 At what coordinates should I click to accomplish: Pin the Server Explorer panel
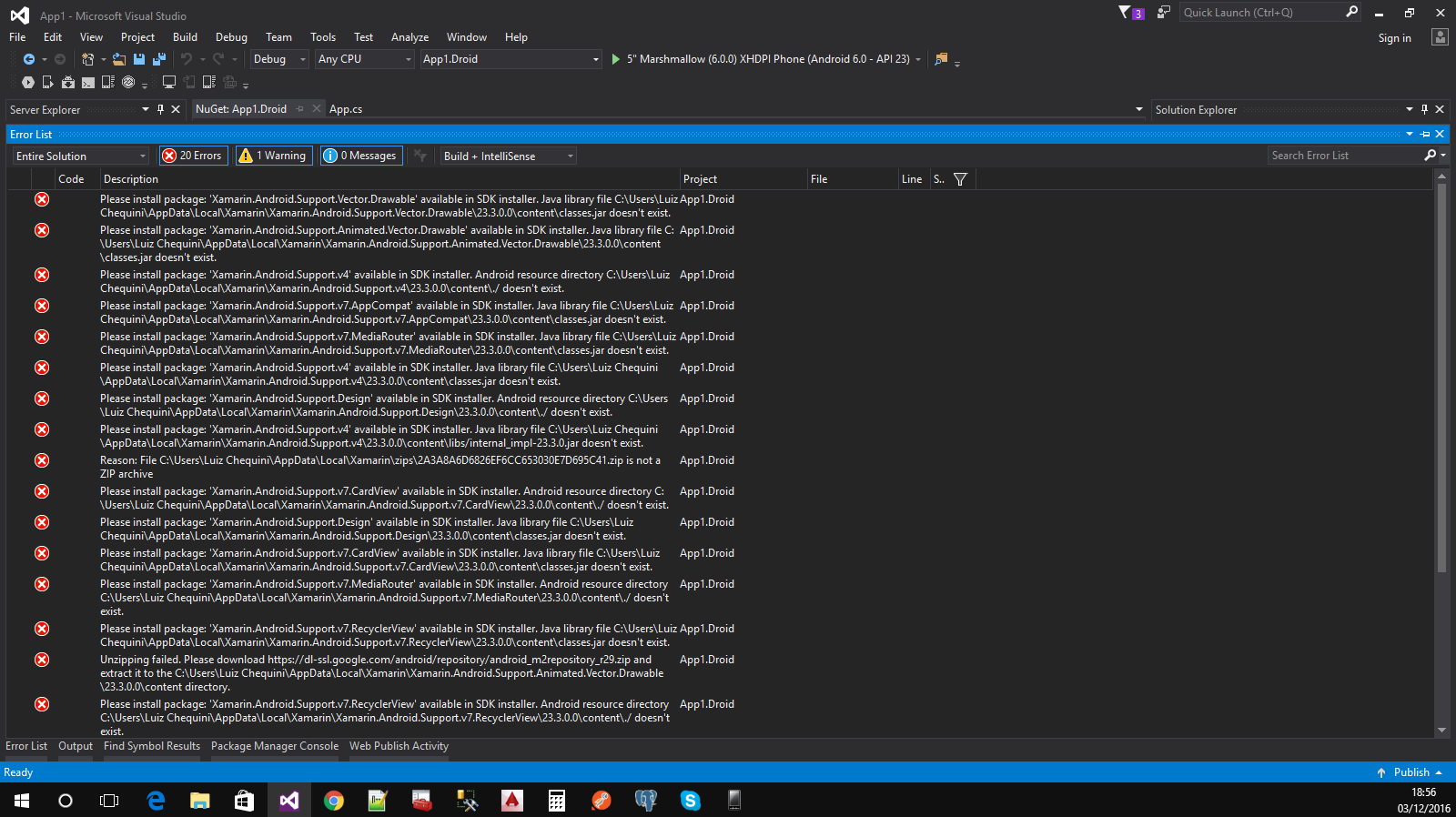tap(161, 109)
